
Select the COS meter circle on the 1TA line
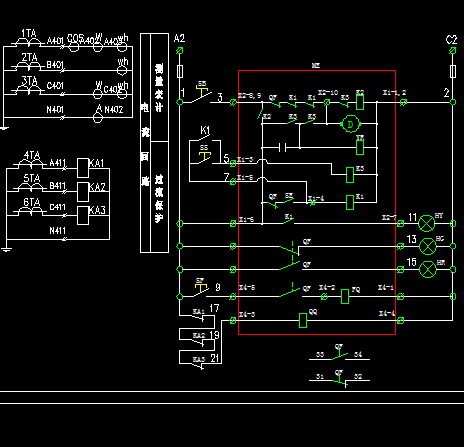(74, 47)
